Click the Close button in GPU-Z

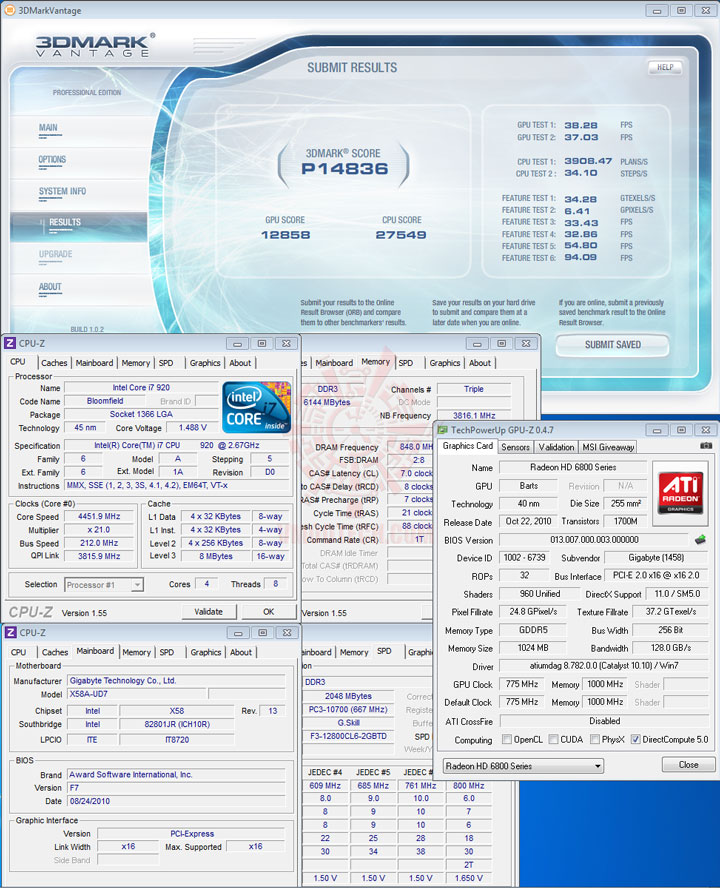coord(688,765)
